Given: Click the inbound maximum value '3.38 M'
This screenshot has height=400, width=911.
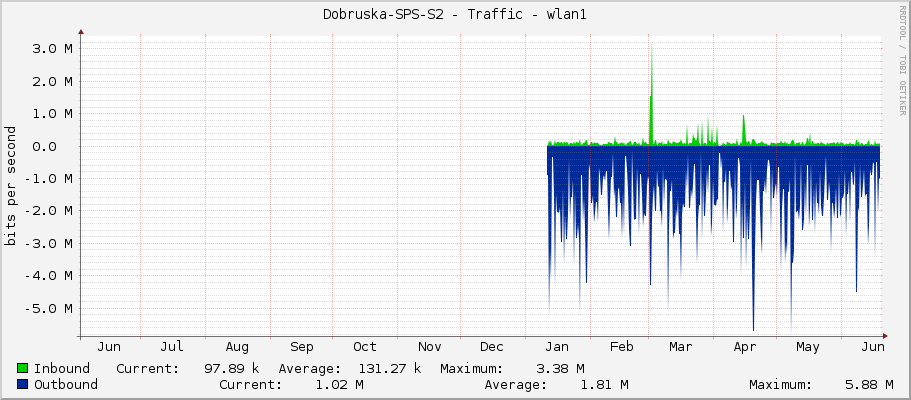Looking at the screenshot, I should click(x=561, y=369).
